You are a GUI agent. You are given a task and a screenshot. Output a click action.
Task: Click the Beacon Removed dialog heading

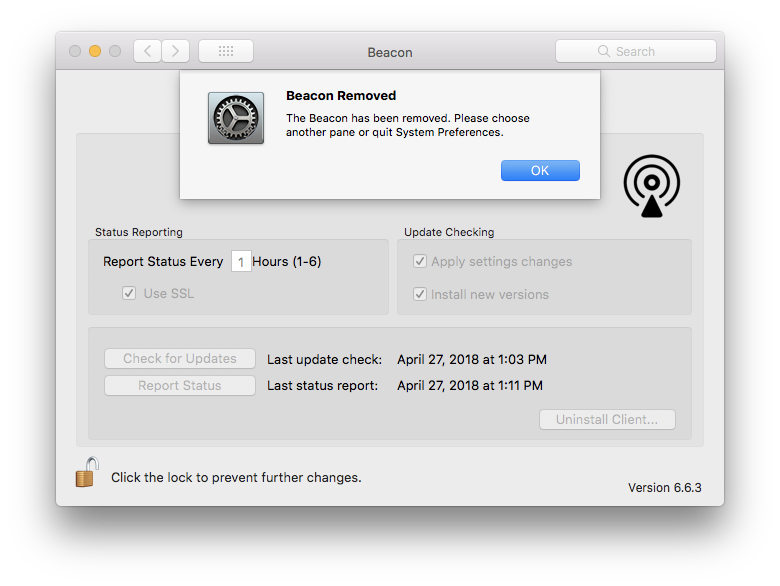[341, 96]
